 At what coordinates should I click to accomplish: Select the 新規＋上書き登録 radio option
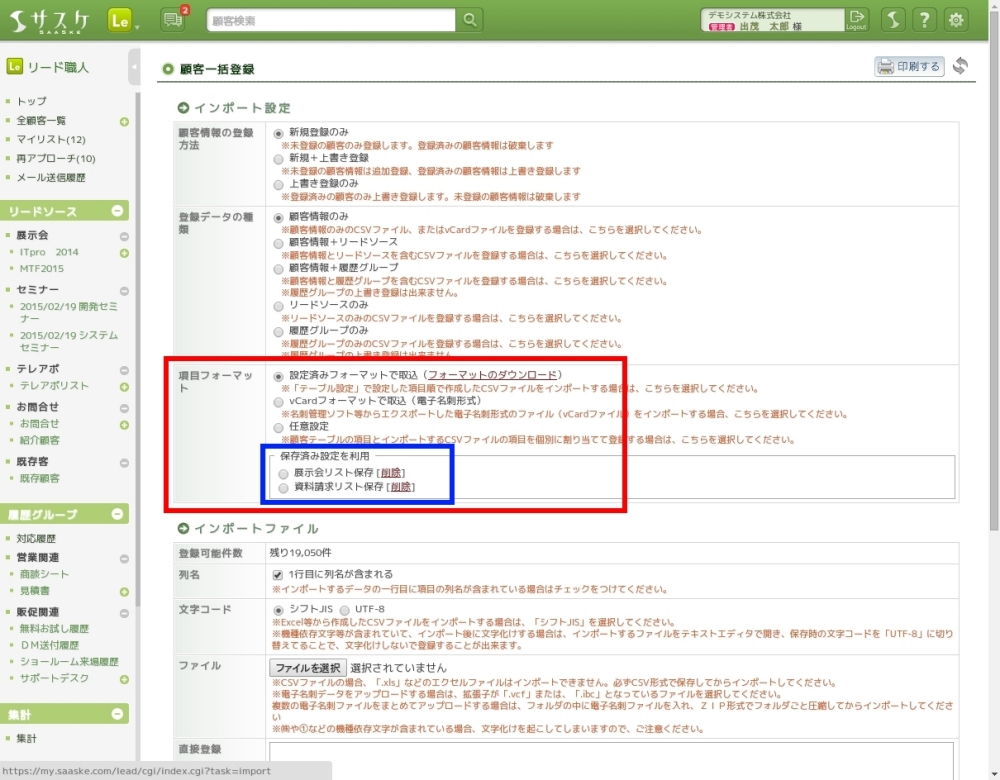point(279,158)
